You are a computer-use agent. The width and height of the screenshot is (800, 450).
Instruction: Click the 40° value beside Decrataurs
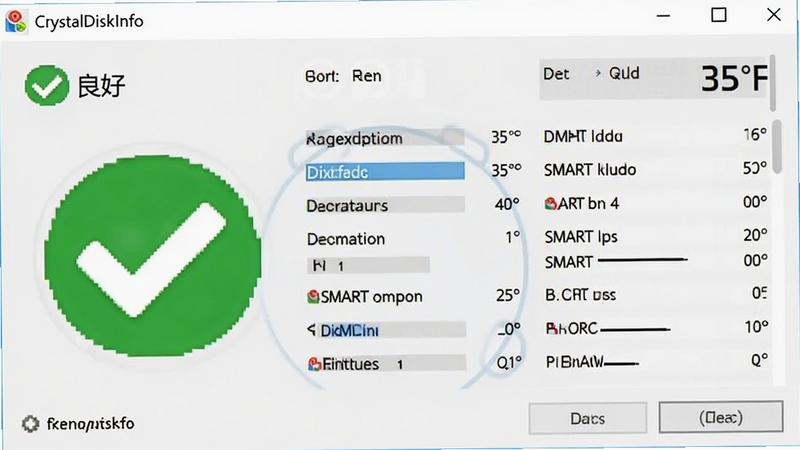(507, 204)
